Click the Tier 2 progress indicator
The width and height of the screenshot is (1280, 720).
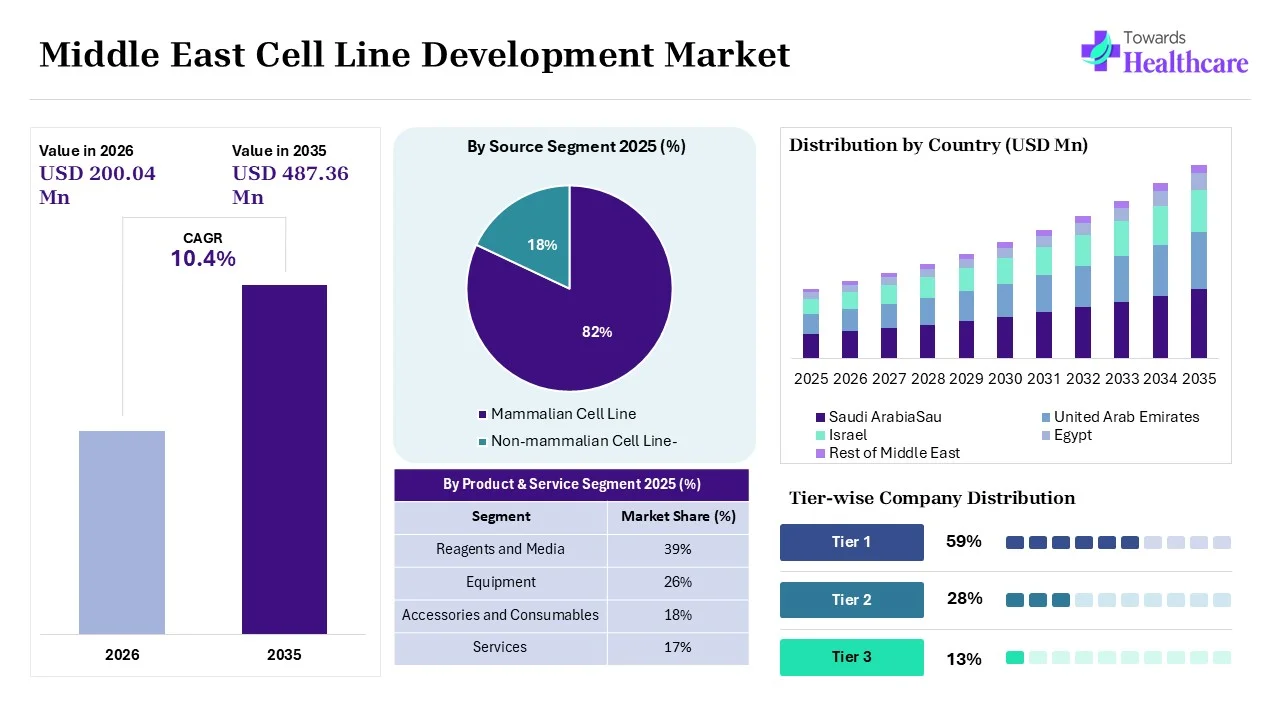tap(1118, 600)
